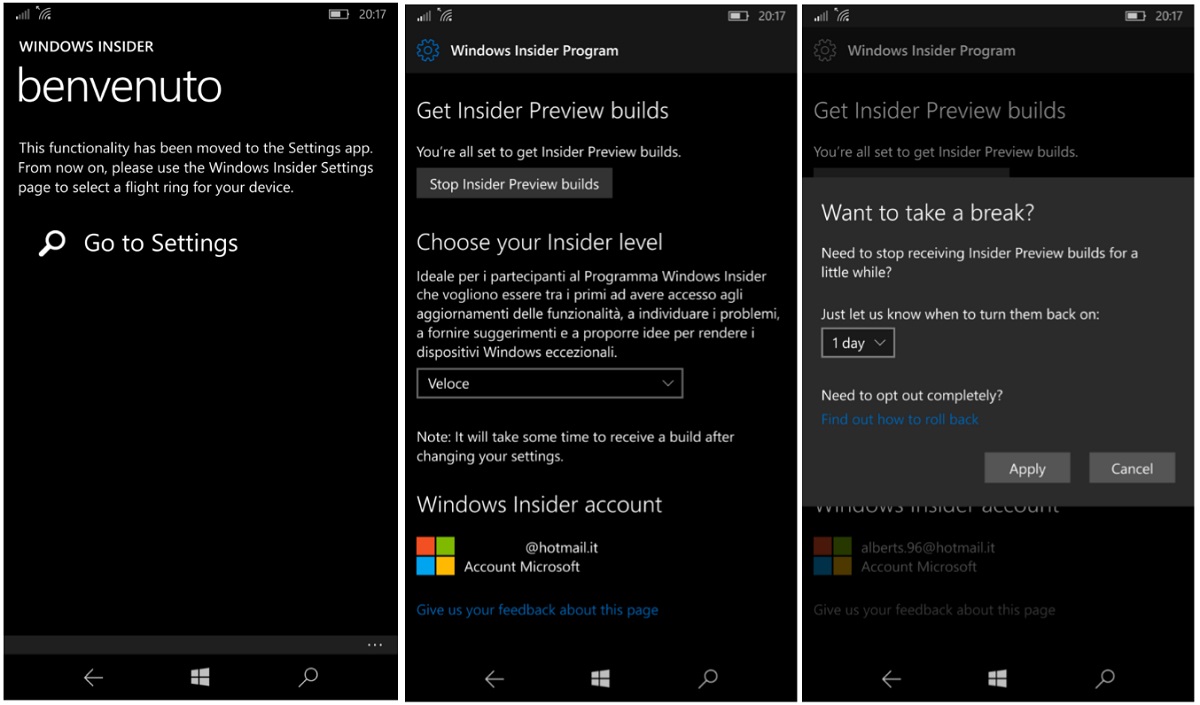Click the benvenuto heading
The image size is (1200, 705).
[x=120, y=87]
